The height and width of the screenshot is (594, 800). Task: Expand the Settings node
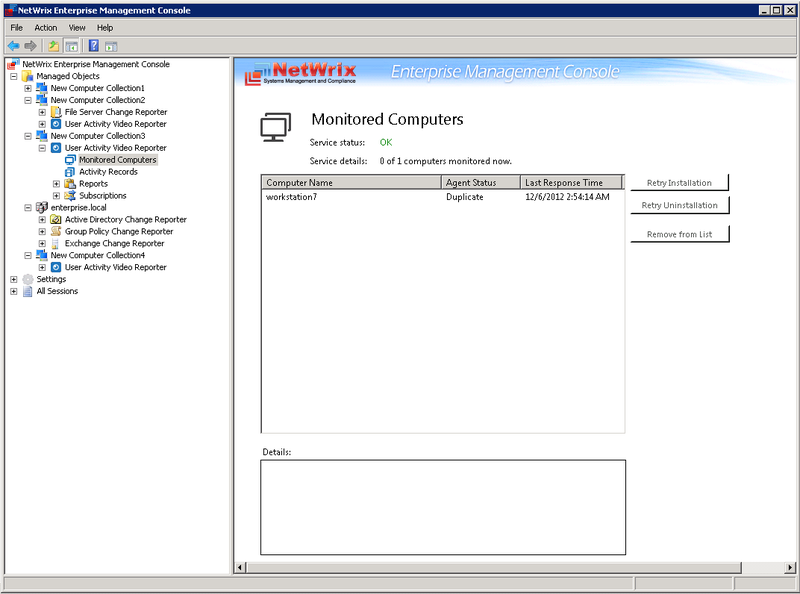pos(14,280)
